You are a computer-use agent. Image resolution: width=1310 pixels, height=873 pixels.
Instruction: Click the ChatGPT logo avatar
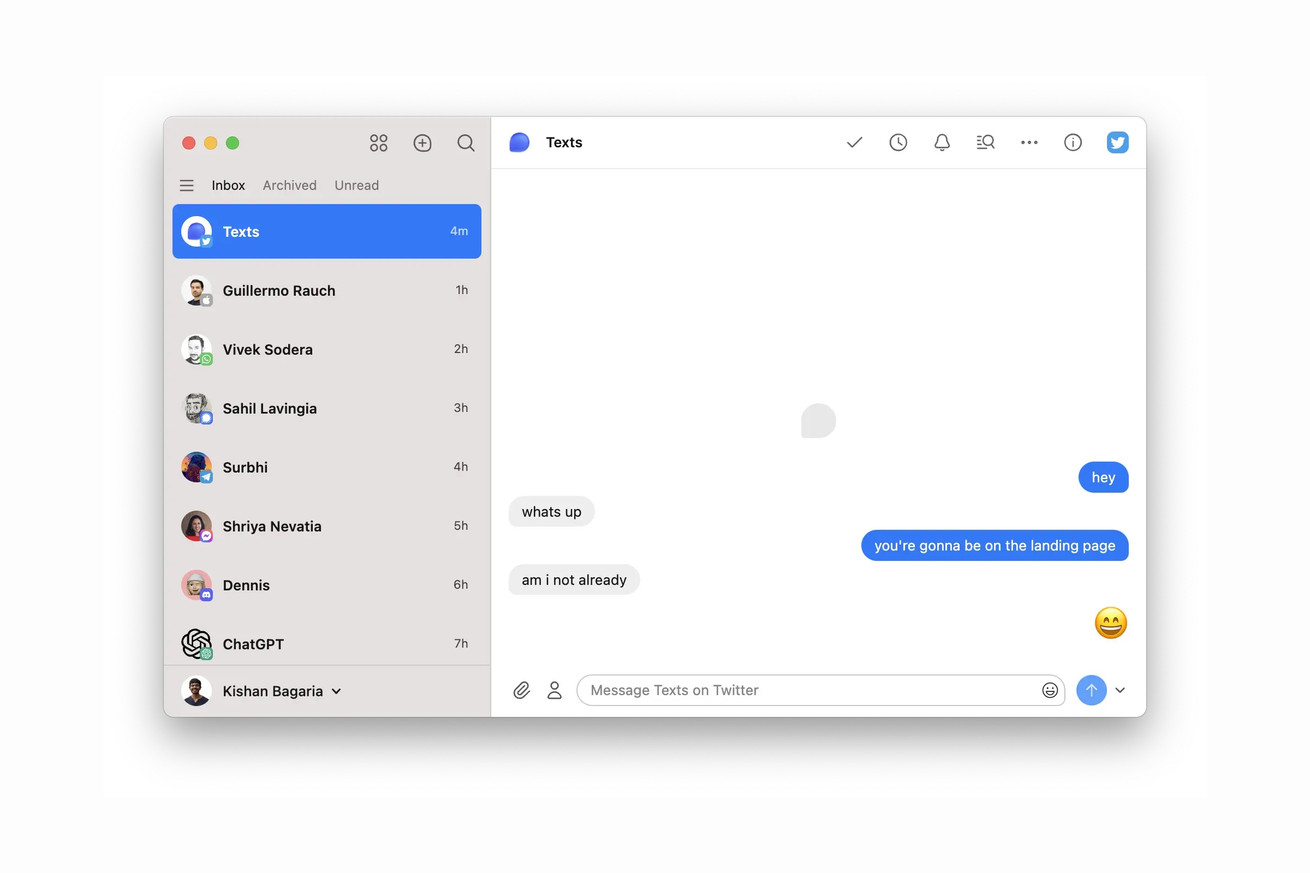pos(196,643)
